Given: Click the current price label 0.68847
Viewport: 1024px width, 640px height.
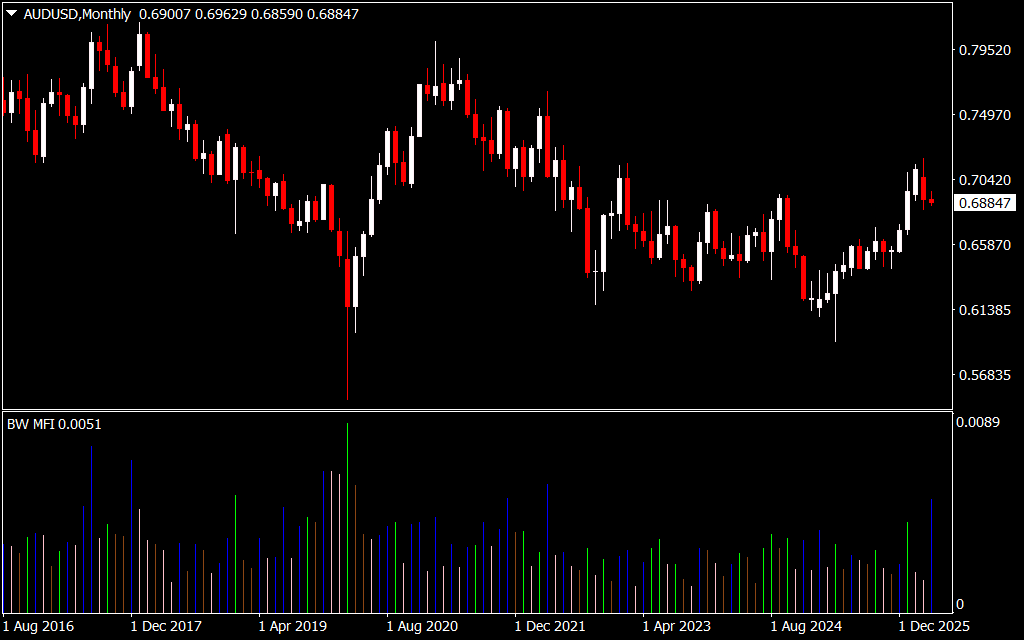Looking at the screenshot, I should [985, 203].
